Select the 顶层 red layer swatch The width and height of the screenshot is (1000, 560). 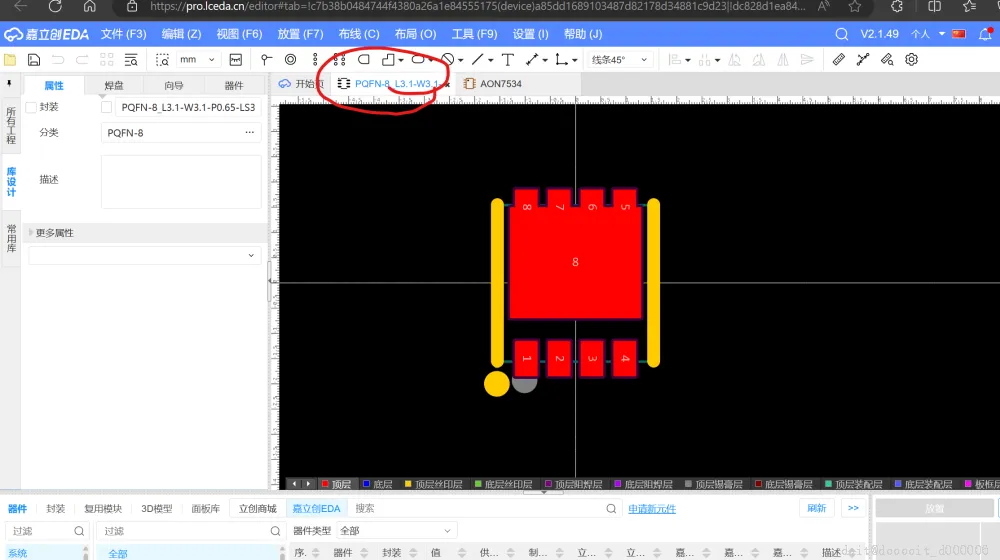[326, 484]
